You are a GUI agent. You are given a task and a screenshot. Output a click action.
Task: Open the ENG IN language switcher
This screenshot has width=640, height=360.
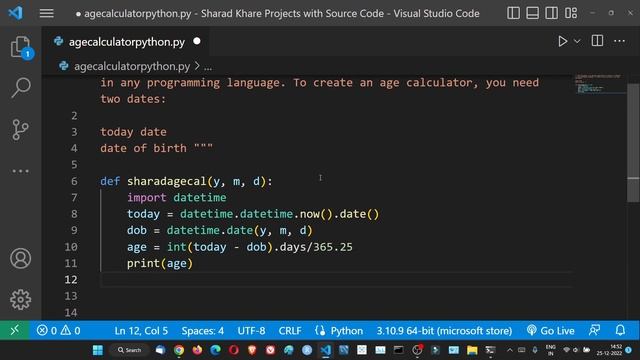click(x=551, y=350)
